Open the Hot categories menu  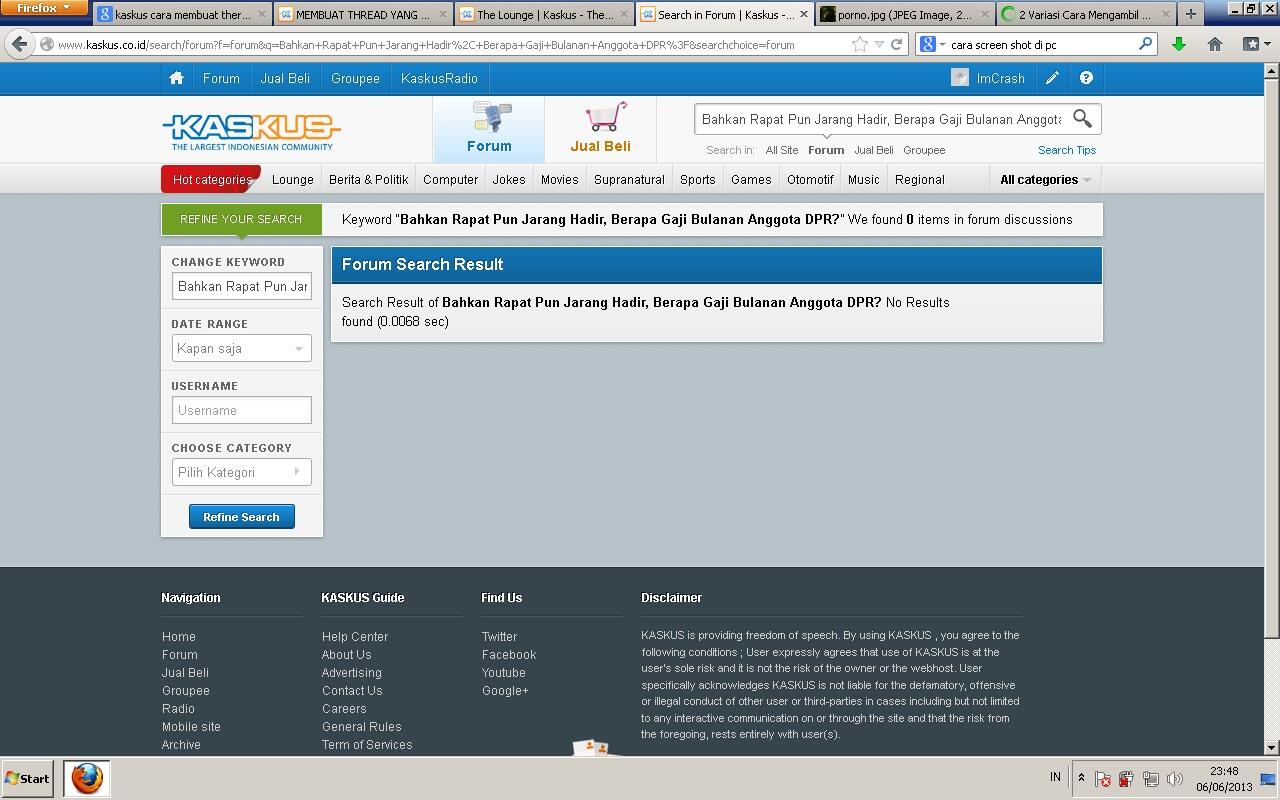[x=211, y=180]
